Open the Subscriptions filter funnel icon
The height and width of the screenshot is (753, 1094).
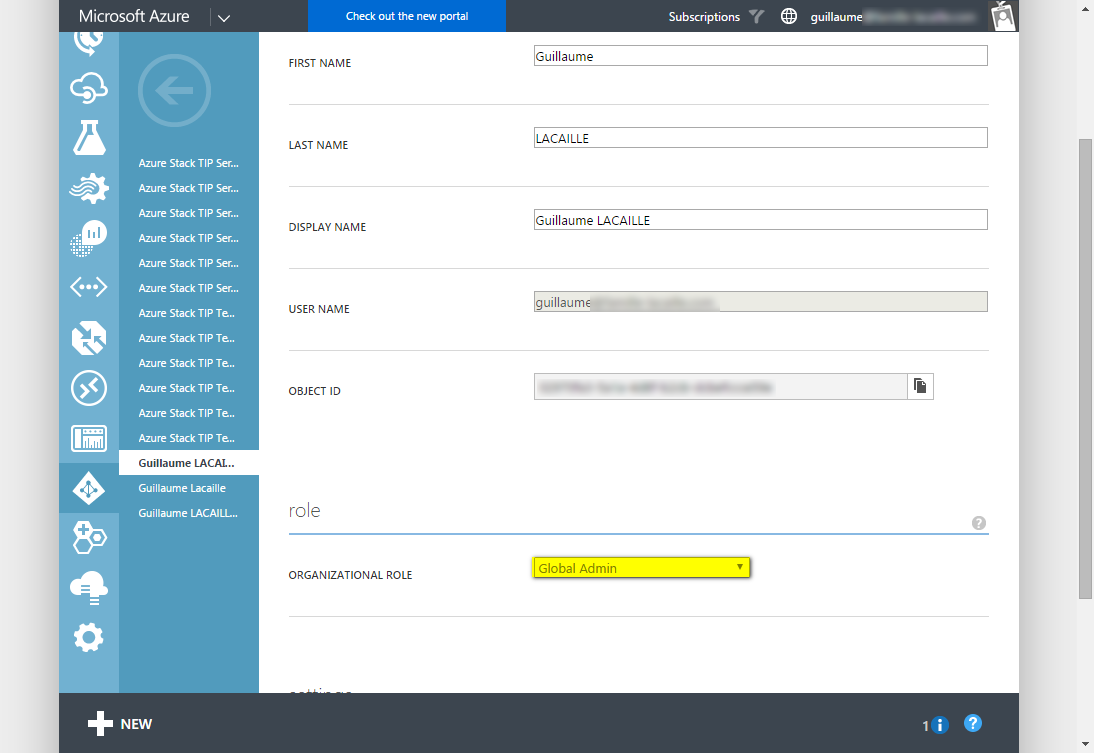pyautogui.click(x=756, y=16)
